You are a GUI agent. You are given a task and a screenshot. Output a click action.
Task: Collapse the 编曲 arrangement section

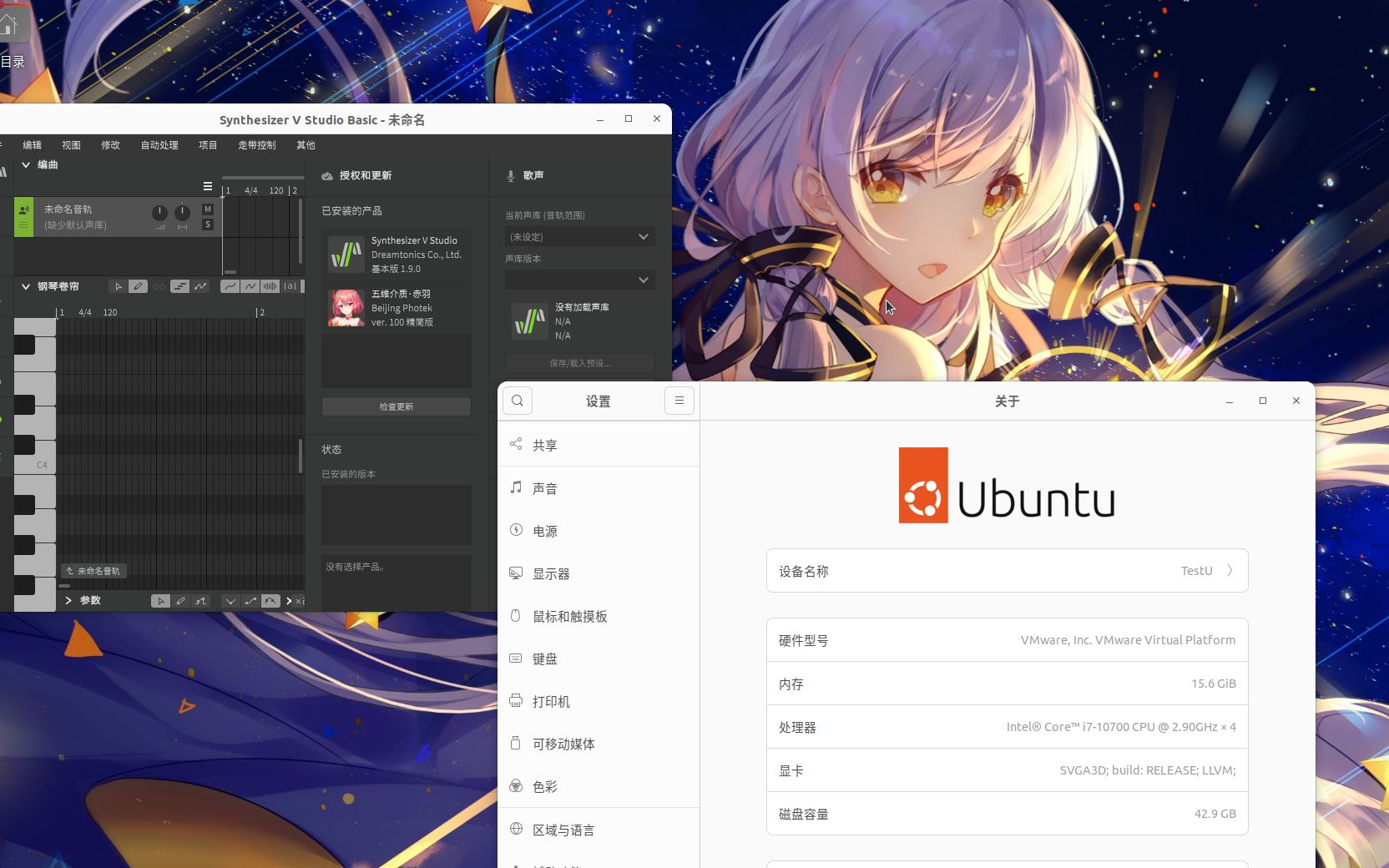pyautogui.click(x=26, y=165)
